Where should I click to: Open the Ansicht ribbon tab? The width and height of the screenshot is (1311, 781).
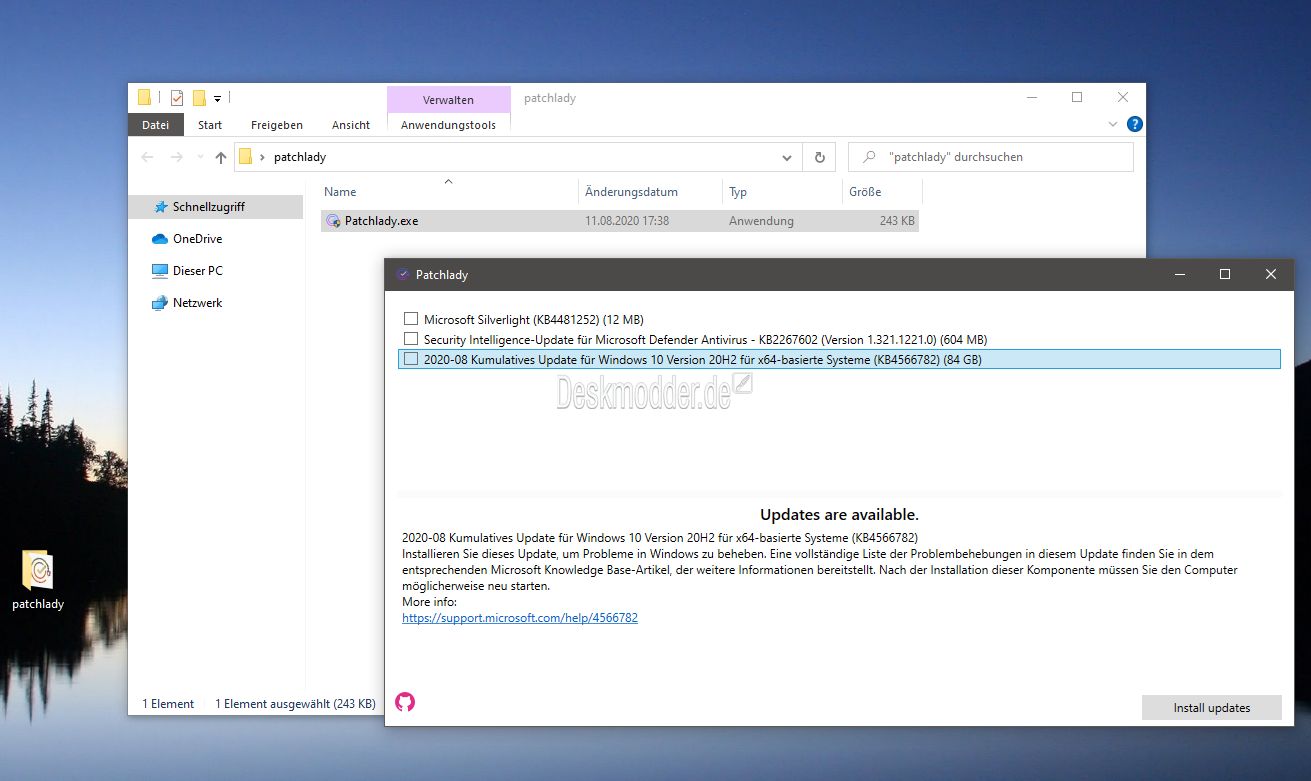tap(351, 125)
